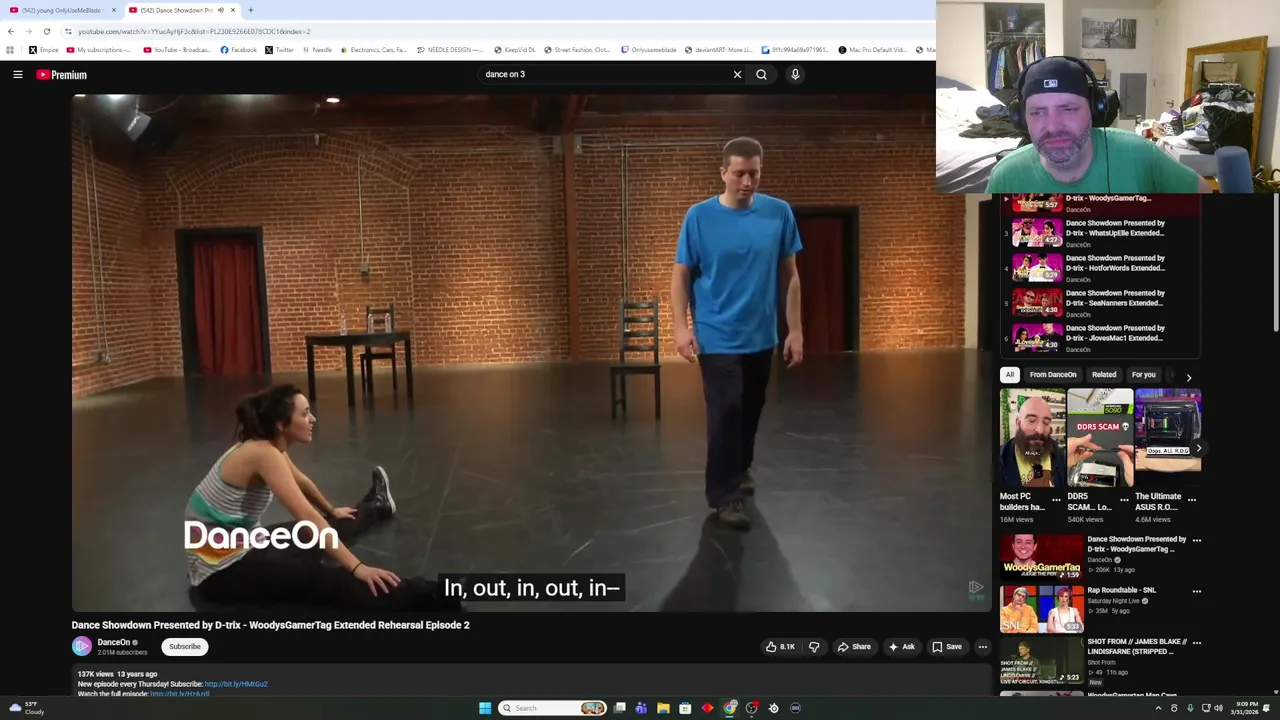Play playlist item HotforWords Extended
Screen dimensions: 1280x720
pos(1100,268)
